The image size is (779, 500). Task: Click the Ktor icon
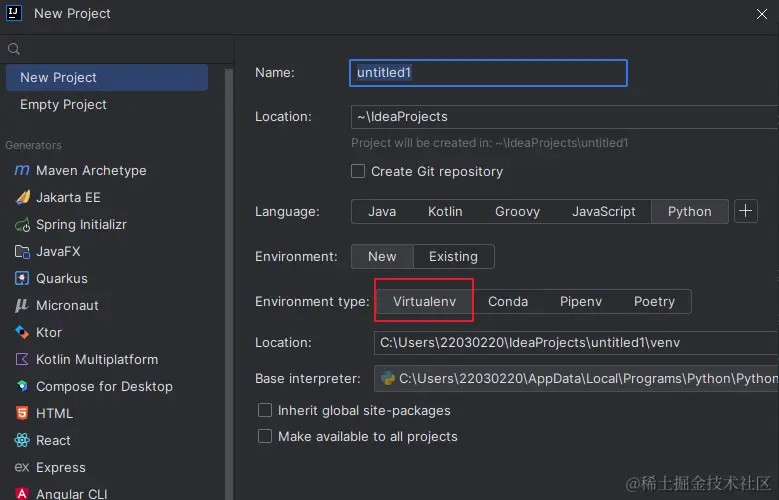pyautogui.click(x=22, y=333)
